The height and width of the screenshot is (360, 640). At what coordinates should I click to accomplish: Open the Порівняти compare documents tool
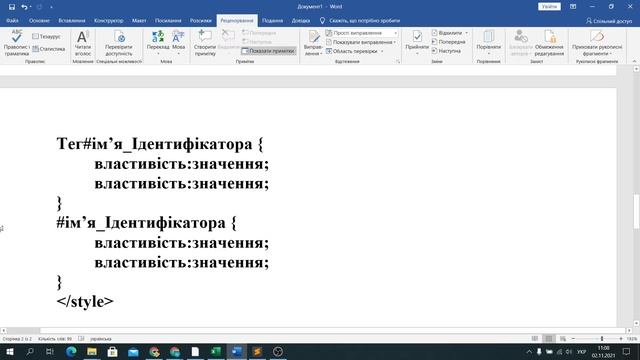tap(488, 42)
